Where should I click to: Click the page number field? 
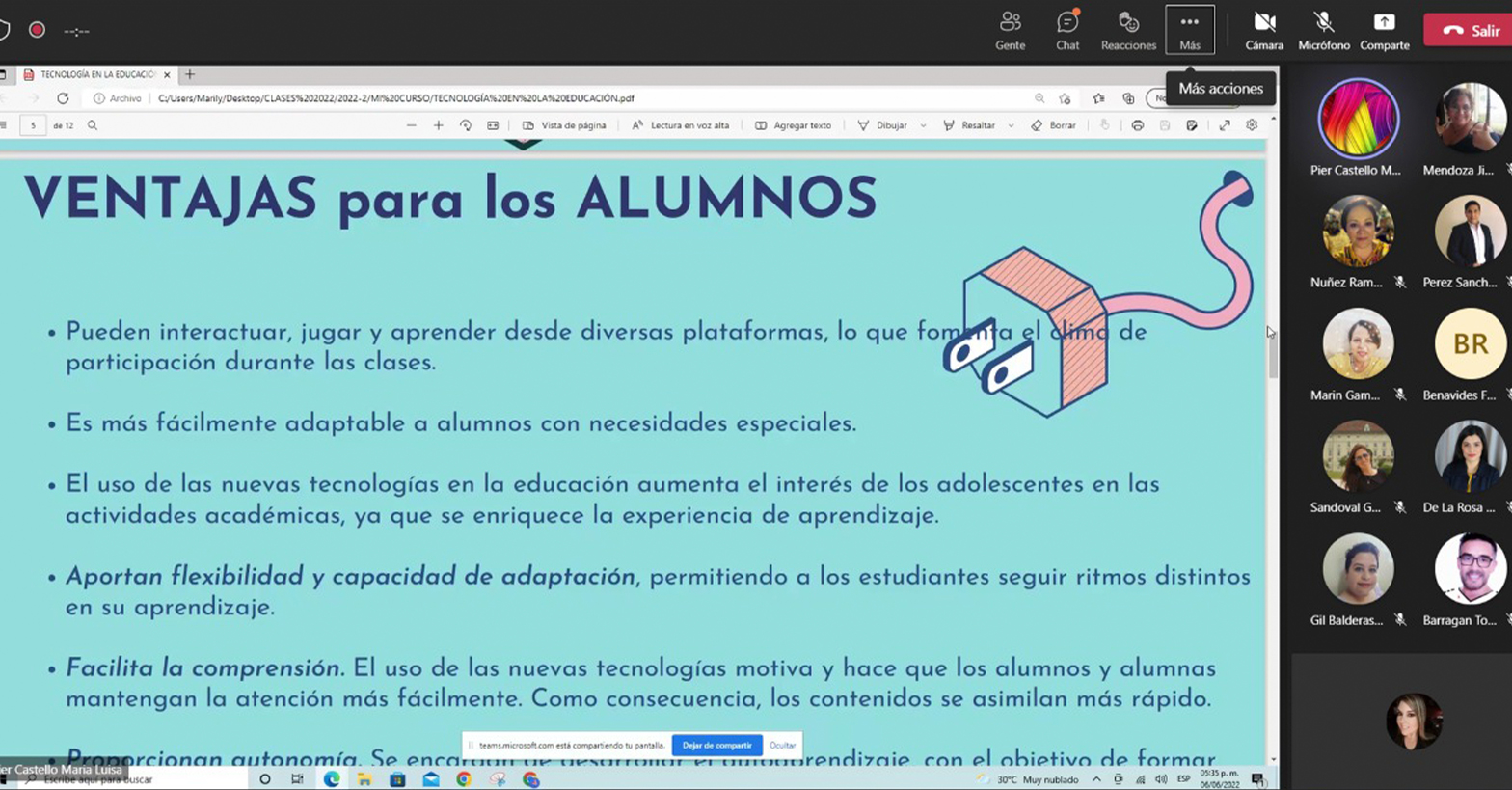(x=33, y=125)
